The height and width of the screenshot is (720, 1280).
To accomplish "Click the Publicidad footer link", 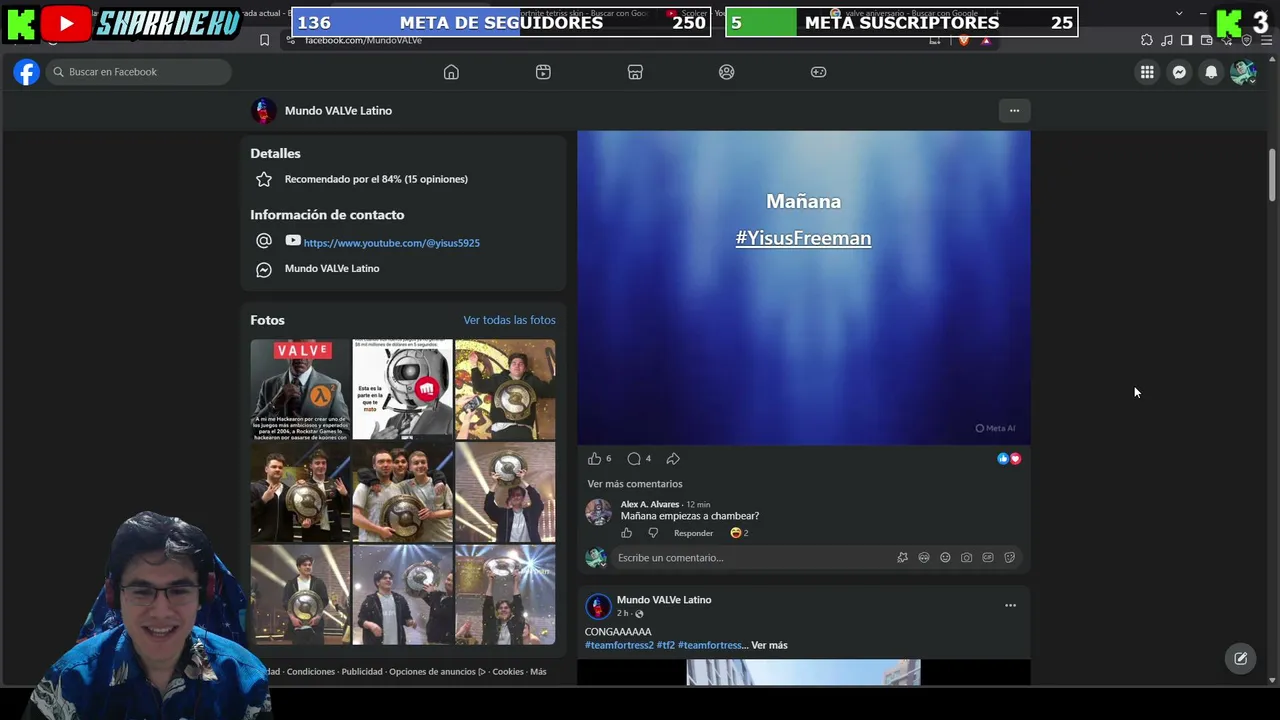I will [x=362, y=672].
